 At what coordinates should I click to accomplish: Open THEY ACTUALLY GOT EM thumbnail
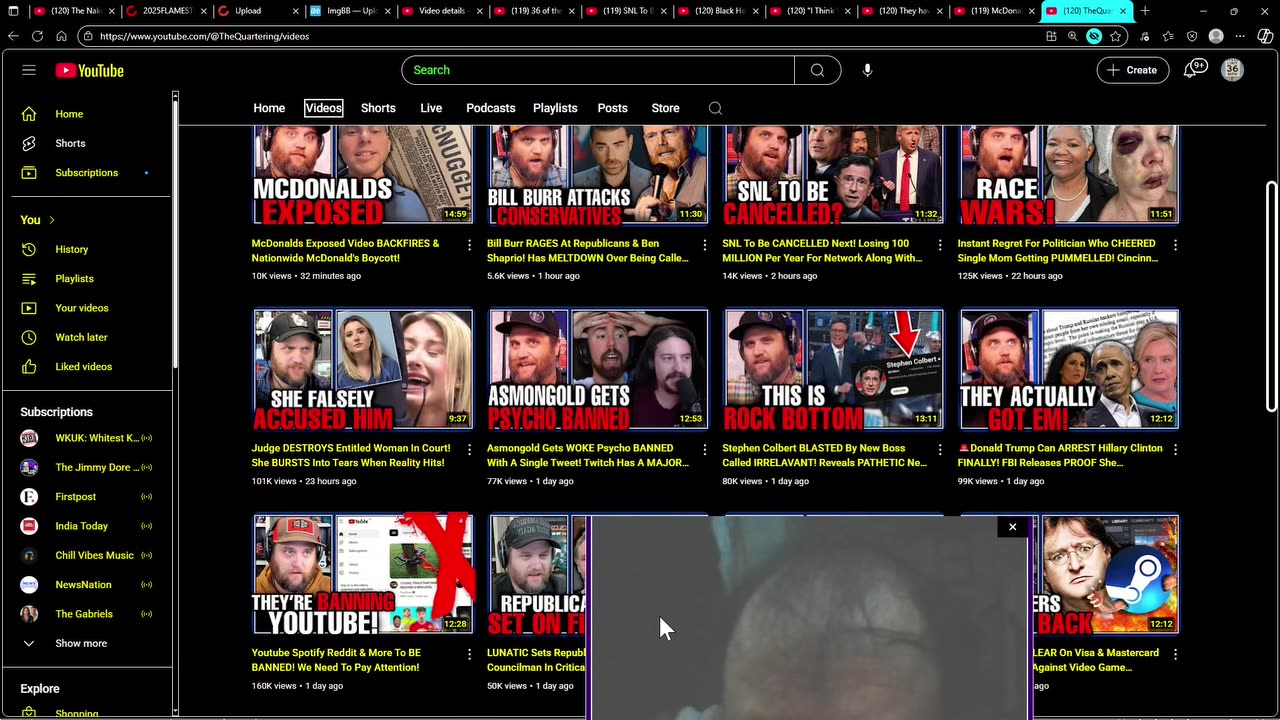tap(1069, 369)
